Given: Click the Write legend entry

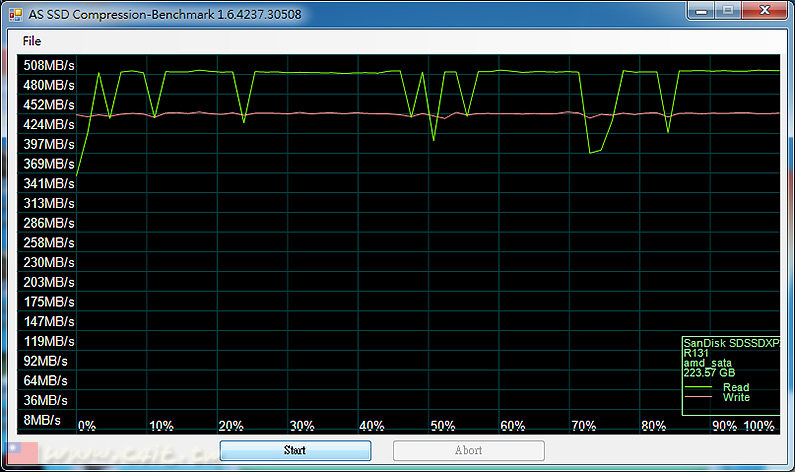Looking at the screenshot, I should 736,397.
